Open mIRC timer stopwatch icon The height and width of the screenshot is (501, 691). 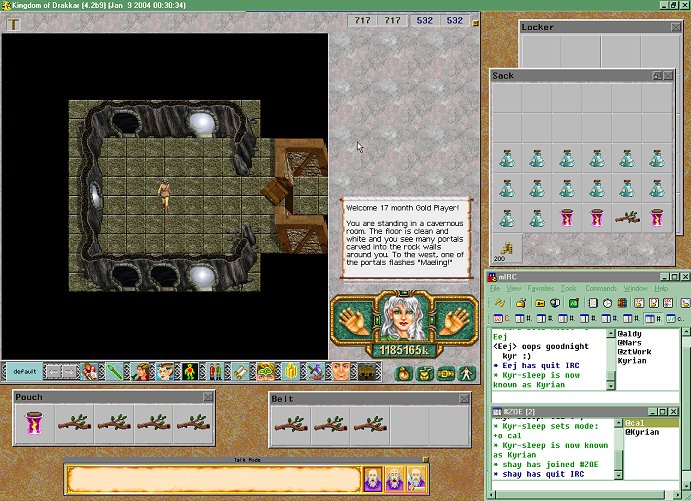click(x=607, y=303)
